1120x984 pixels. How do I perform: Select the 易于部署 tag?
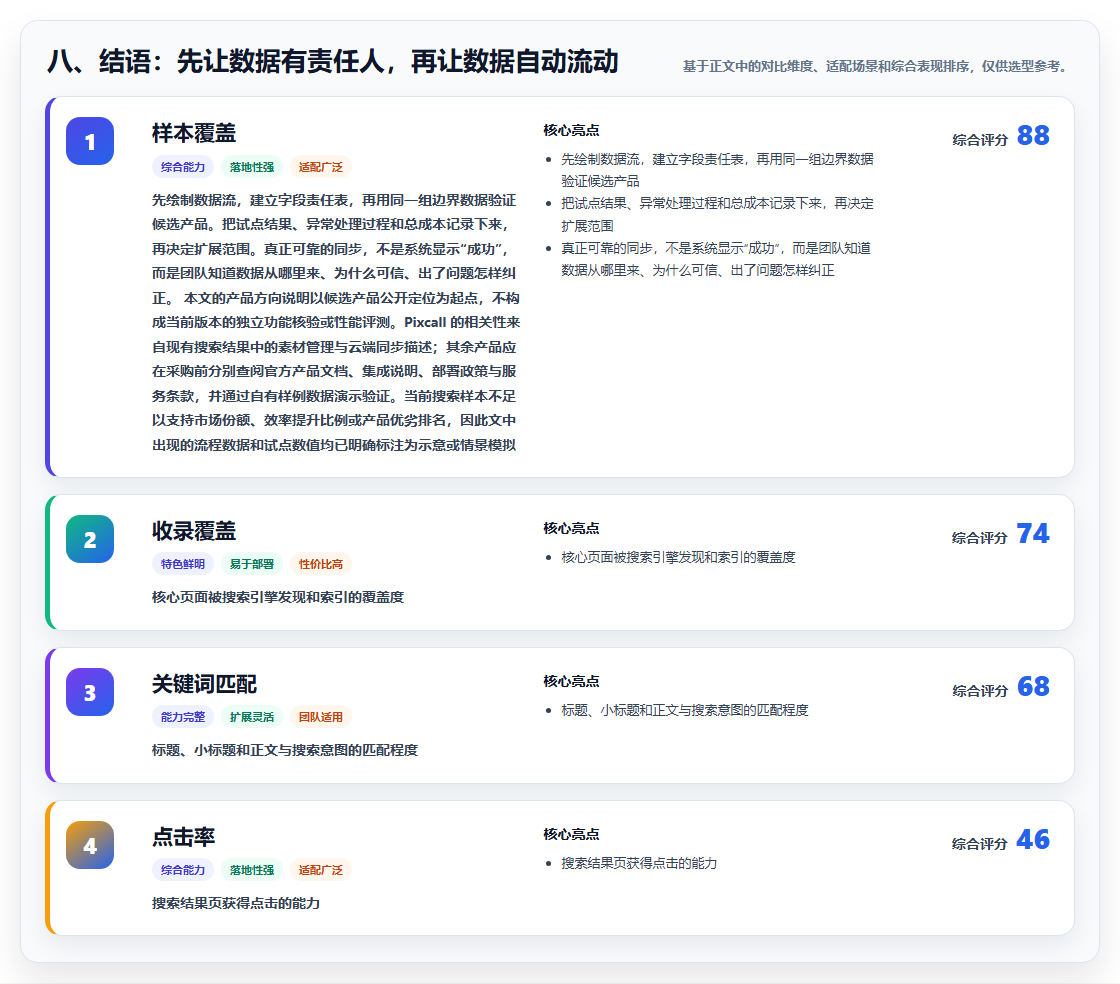click(252, 564)
